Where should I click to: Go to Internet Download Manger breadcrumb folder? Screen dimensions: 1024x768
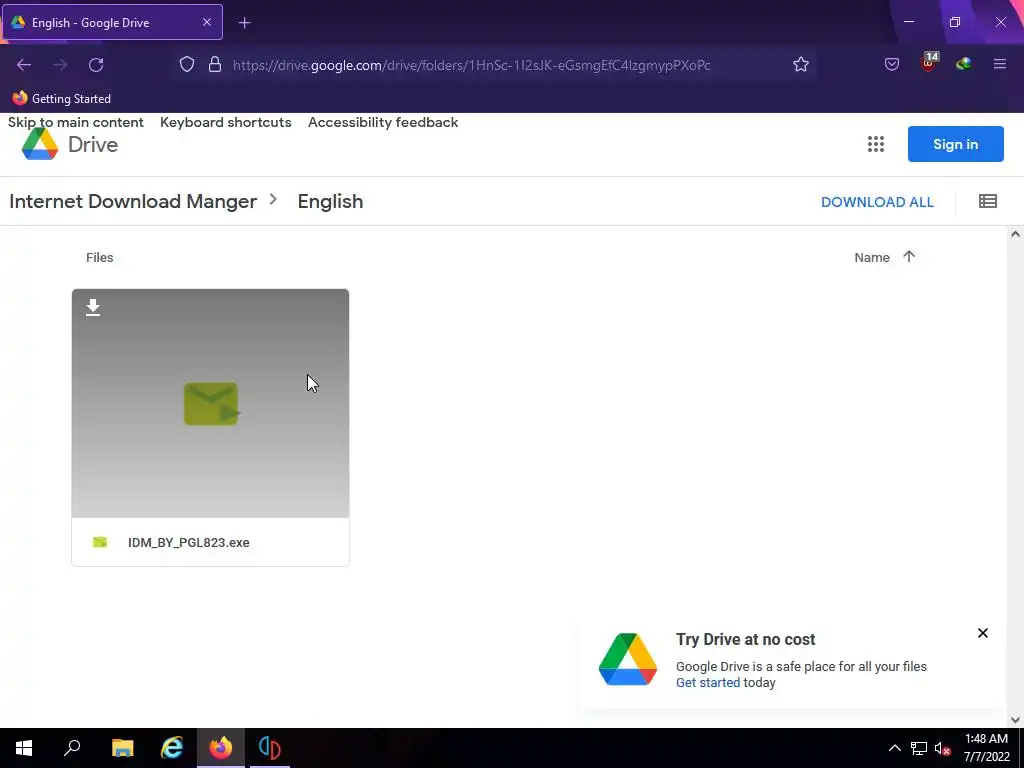click(x=133, y=201)
